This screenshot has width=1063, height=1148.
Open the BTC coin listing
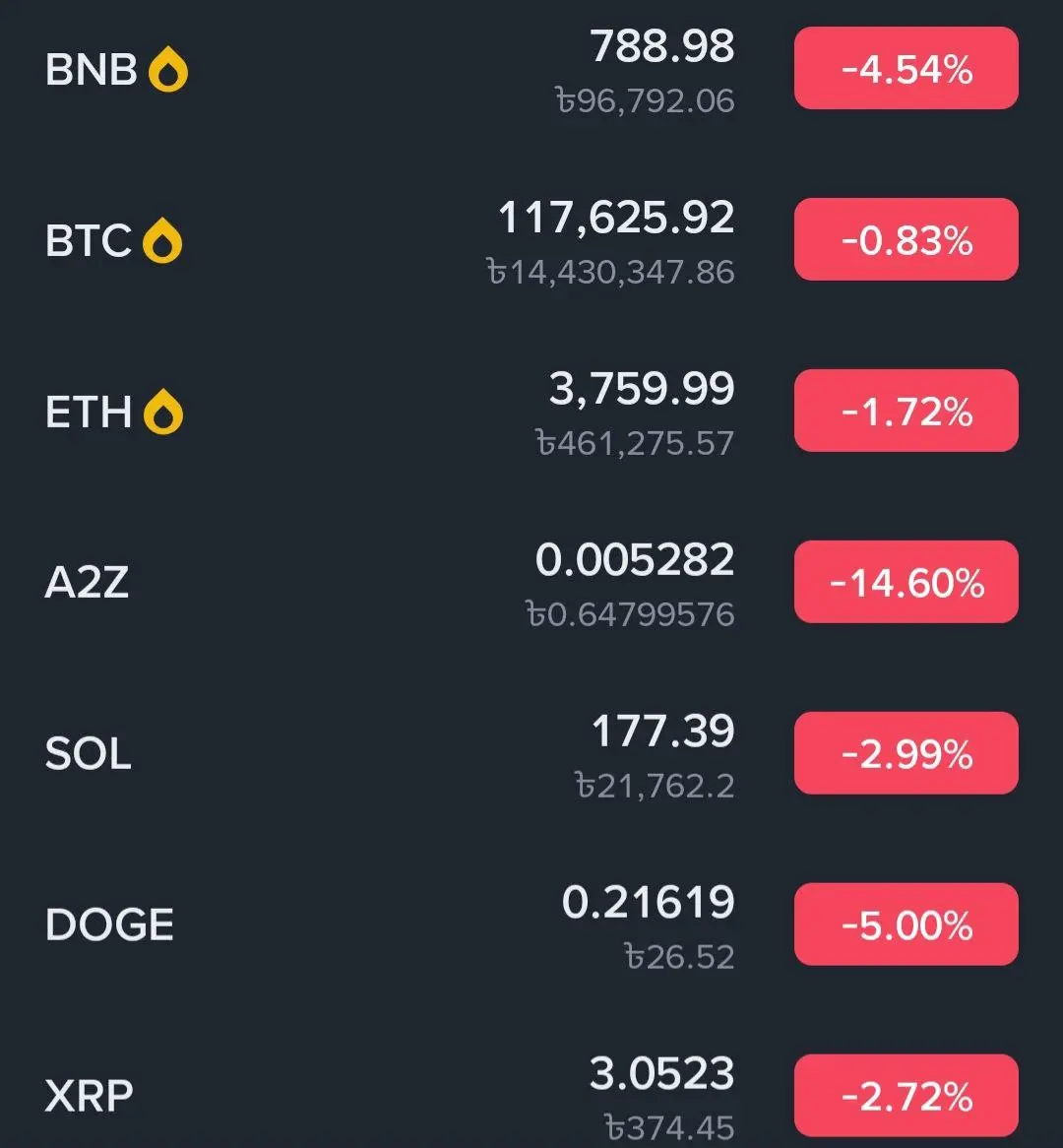[531, 240]
